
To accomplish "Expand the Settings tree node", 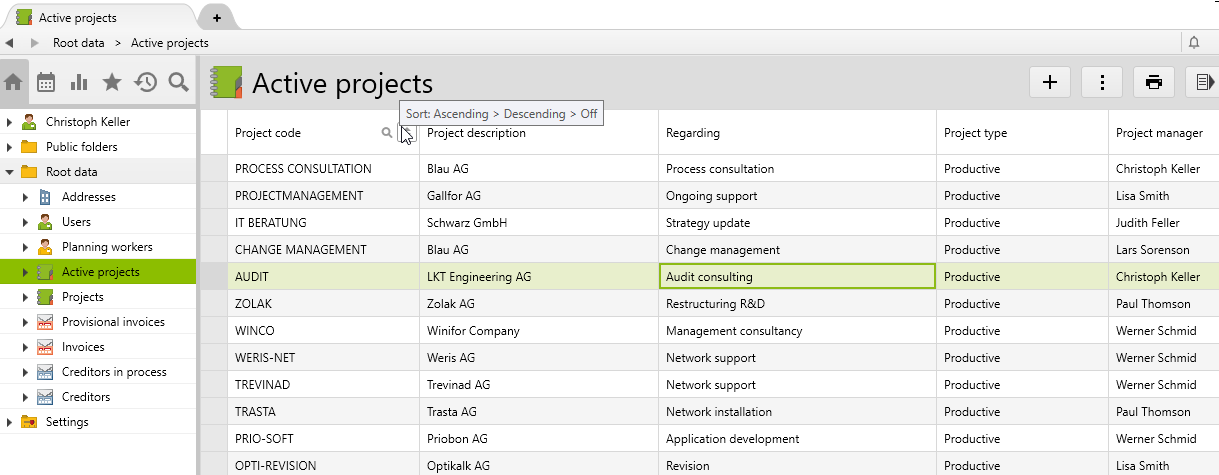I will (x=10, y=422).
